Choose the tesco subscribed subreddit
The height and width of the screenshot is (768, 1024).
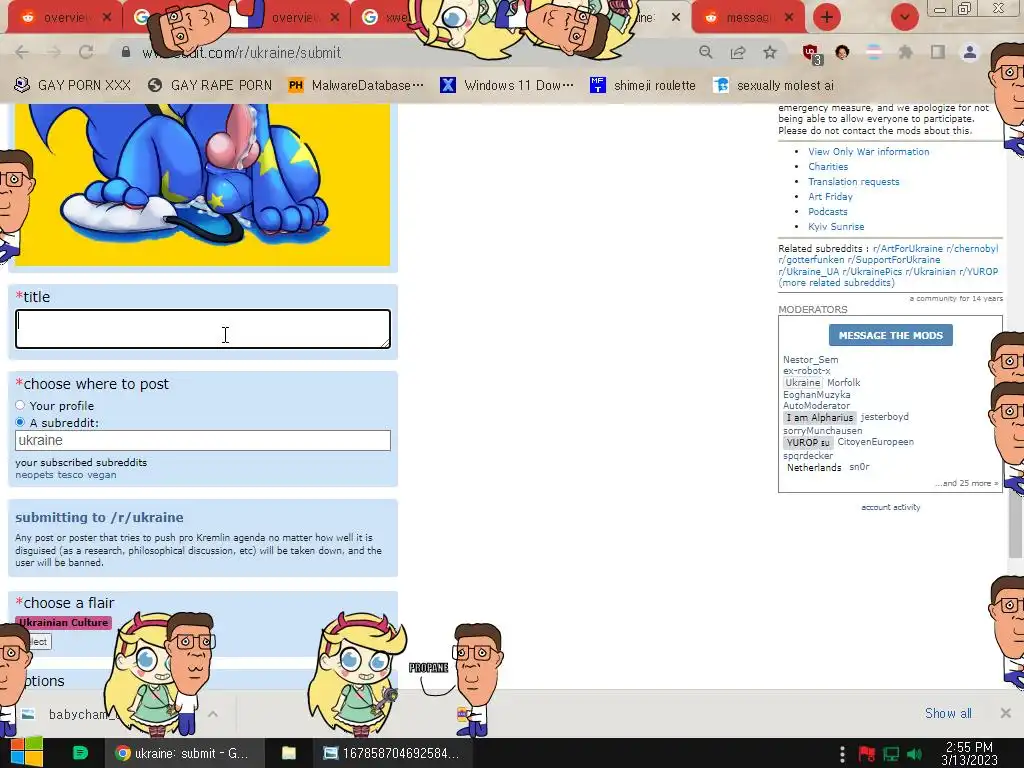pyautogui.click(x=70, y=475)
